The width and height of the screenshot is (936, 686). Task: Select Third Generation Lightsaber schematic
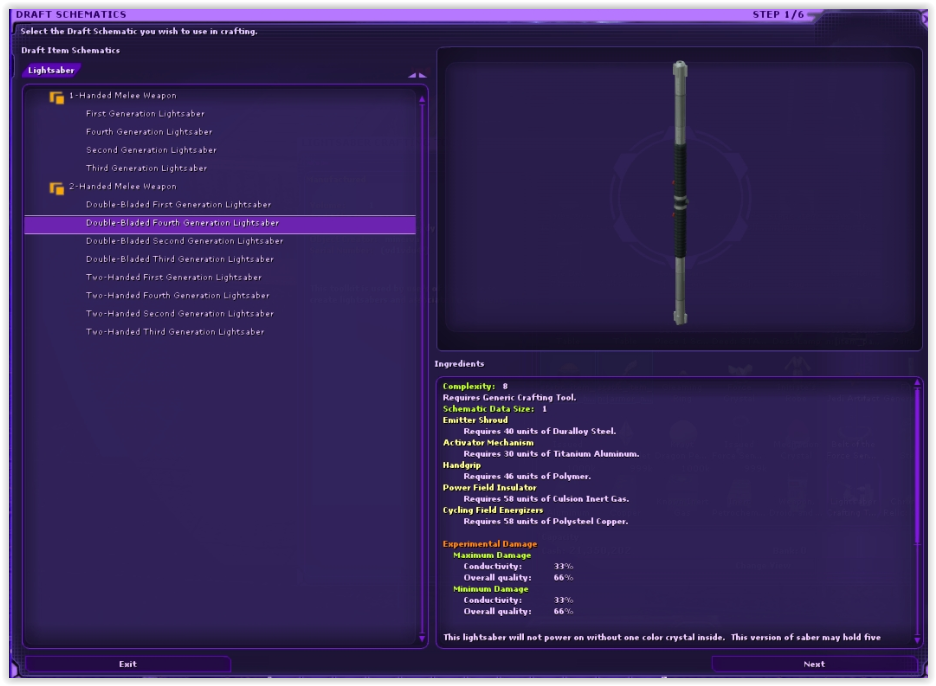(146, 168)
